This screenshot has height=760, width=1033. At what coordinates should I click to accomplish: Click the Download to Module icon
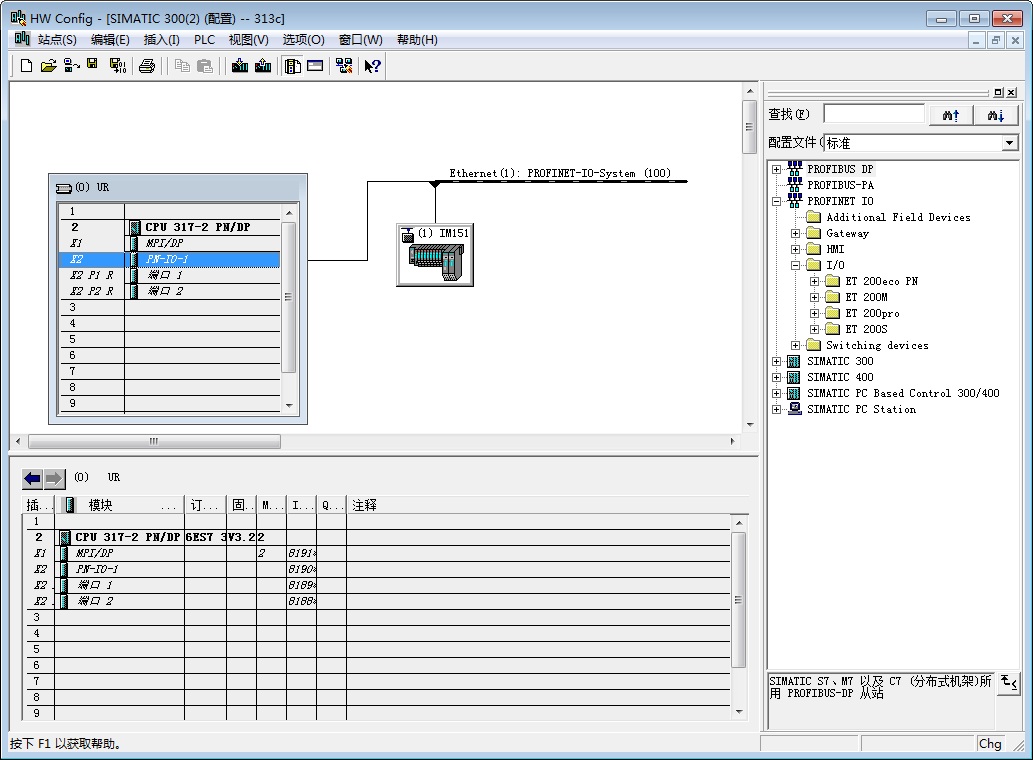point(240,66)
